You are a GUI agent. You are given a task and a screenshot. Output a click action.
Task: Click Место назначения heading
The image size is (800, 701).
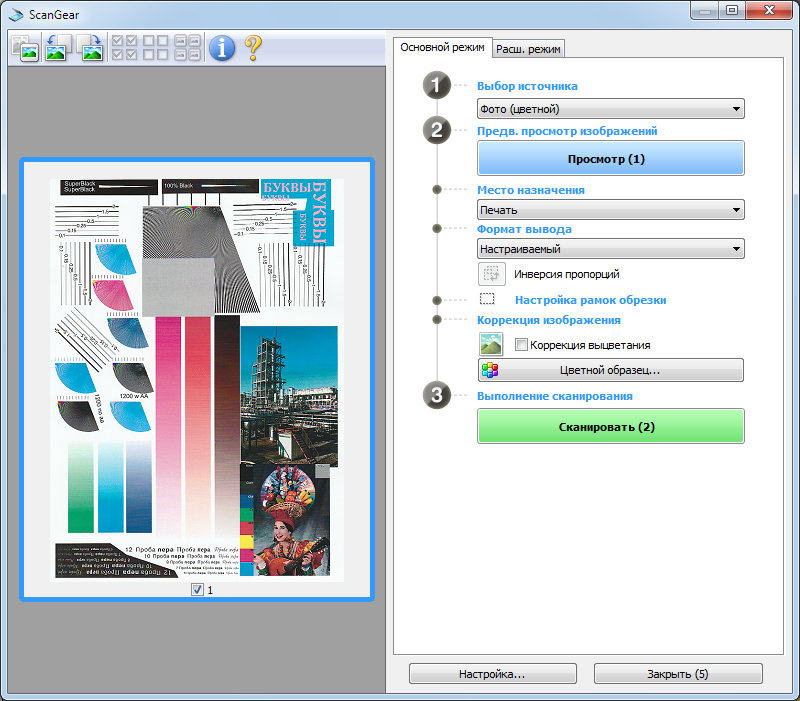pos(531,190)
